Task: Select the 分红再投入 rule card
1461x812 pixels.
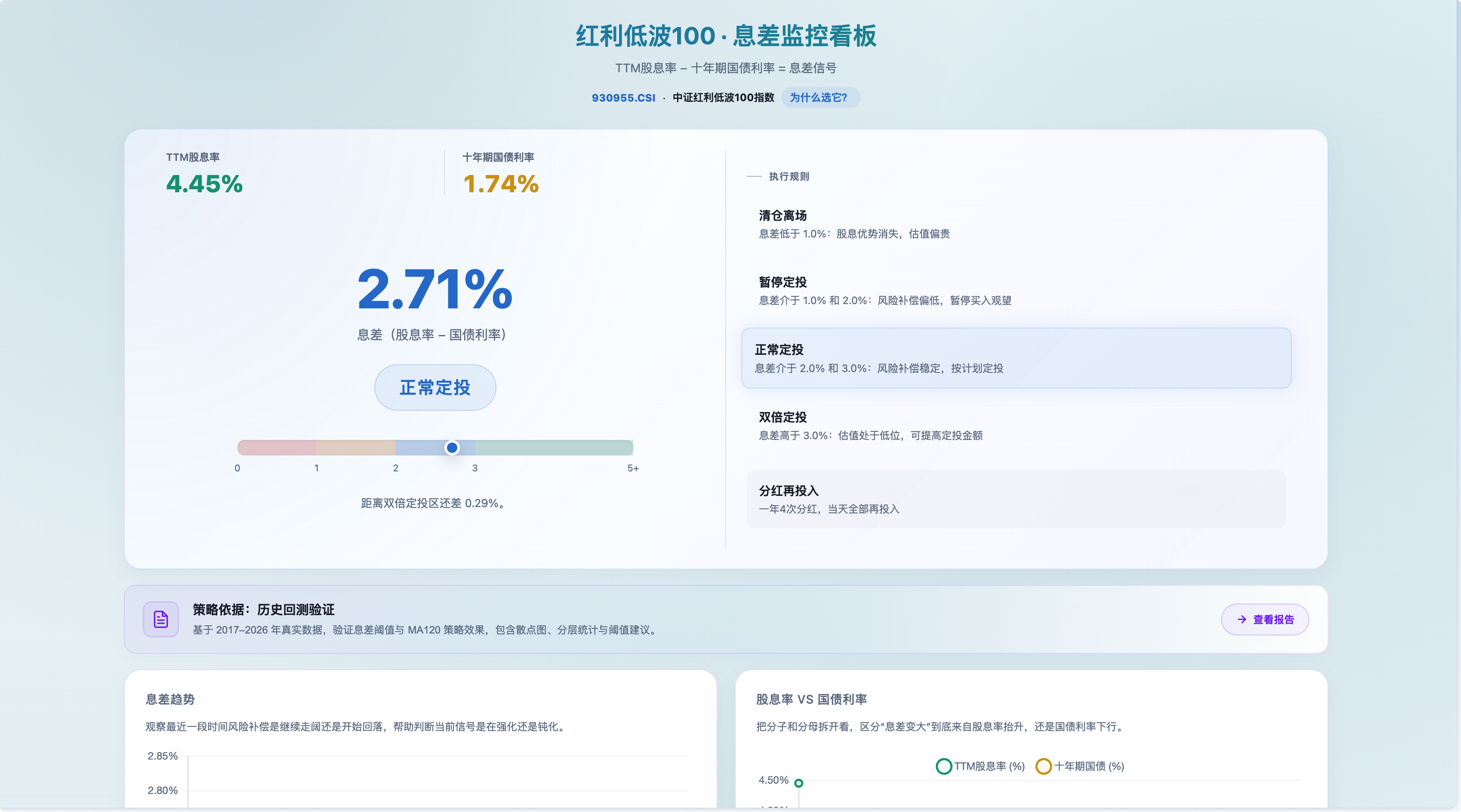Action: (x=1016, y=499)
